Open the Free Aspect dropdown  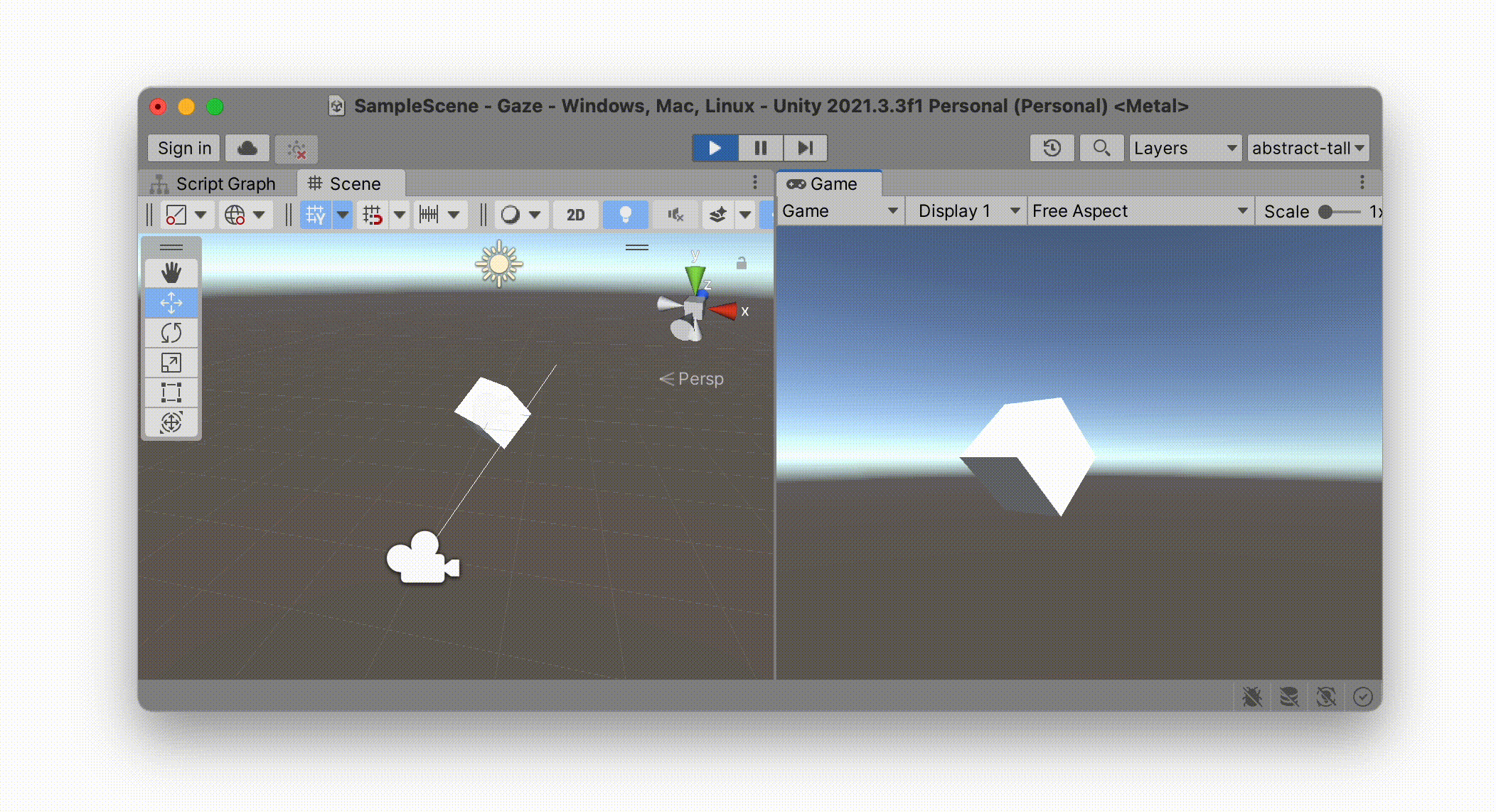click(x=1139, y=211)
